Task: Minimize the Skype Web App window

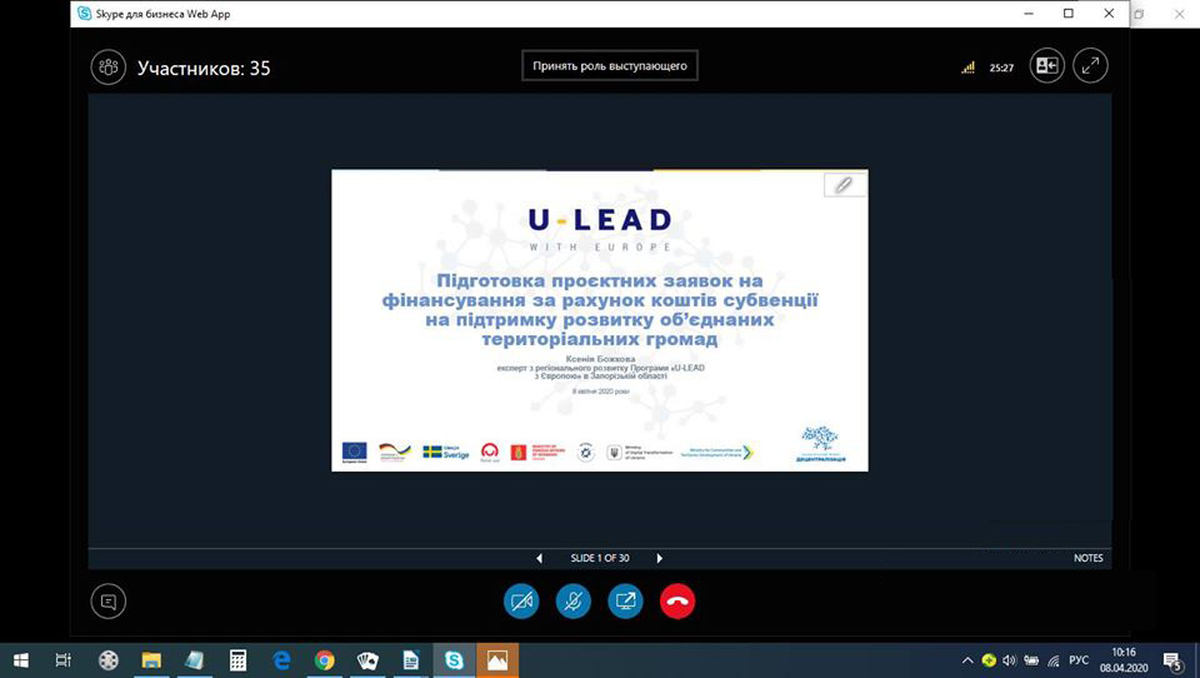Action: click(x=1030, y=14)
